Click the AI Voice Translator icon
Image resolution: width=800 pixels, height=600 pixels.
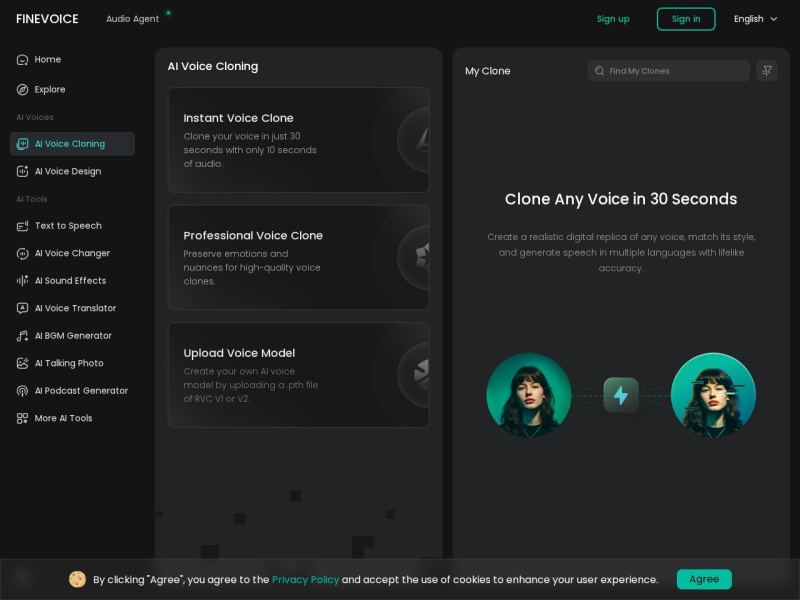pyautogui.click(x=22, y=308)
